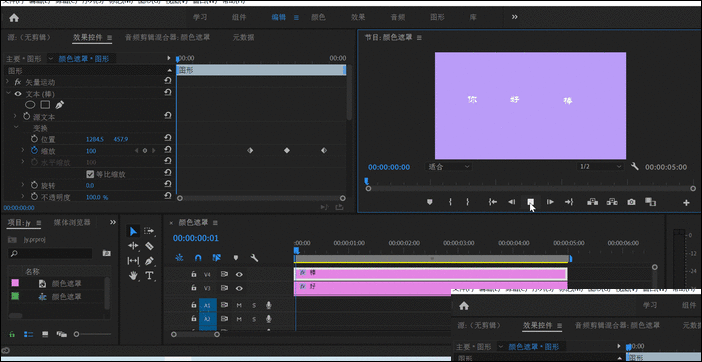Viewport: 702px width, 362px height.
Task: Expand 矢量运动 effect group
Action: pos(7,82)
